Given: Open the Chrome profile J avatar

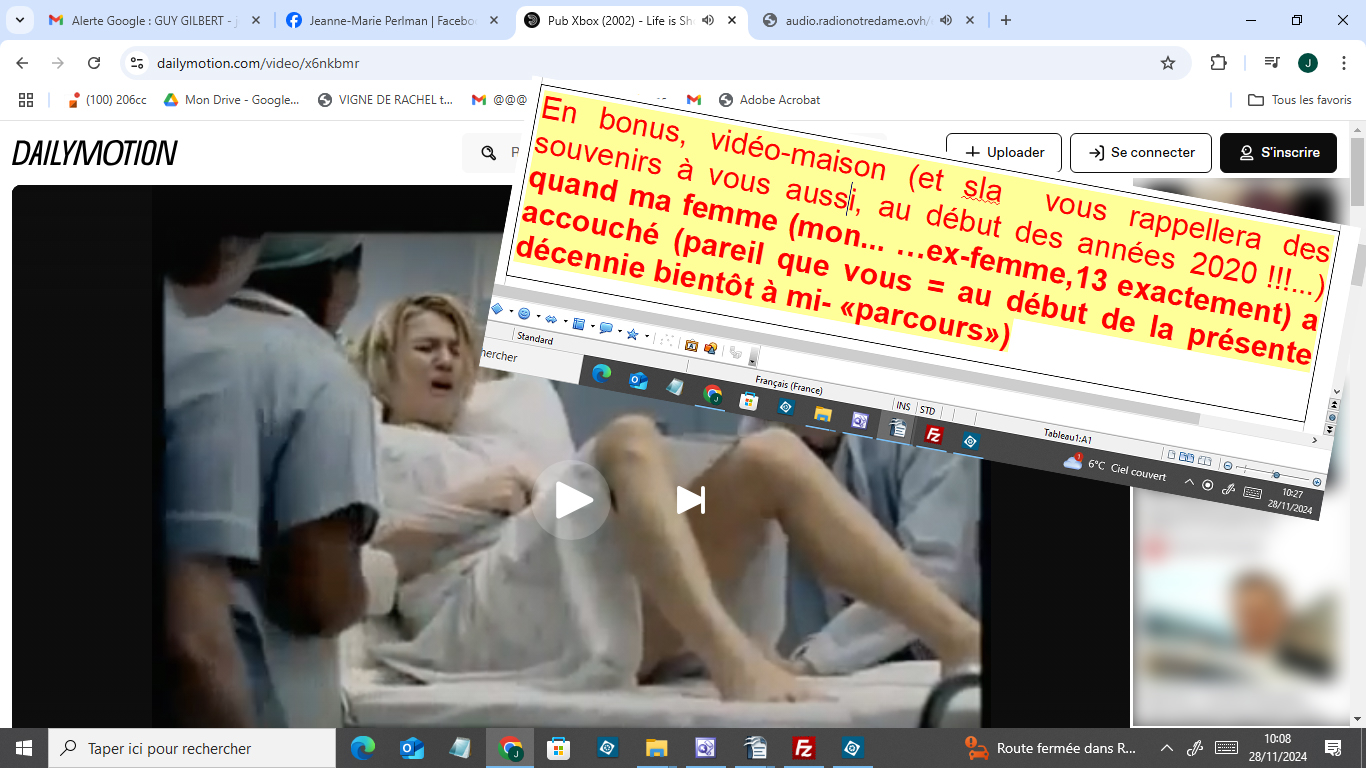Looking at the screenshot, I should click(x=1308, y=63).
